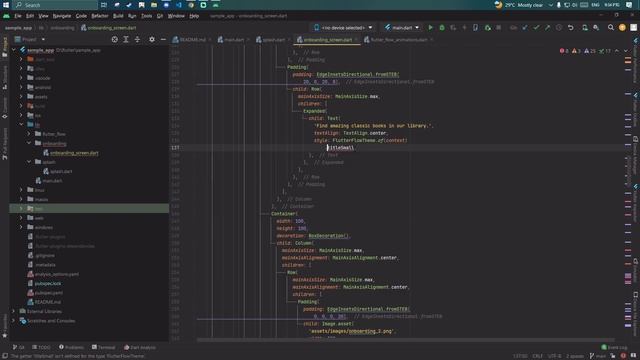This screenshot has height=360, width=640.
Task: Open the main.dart run configuration dropdown
Action: (402, 28)
